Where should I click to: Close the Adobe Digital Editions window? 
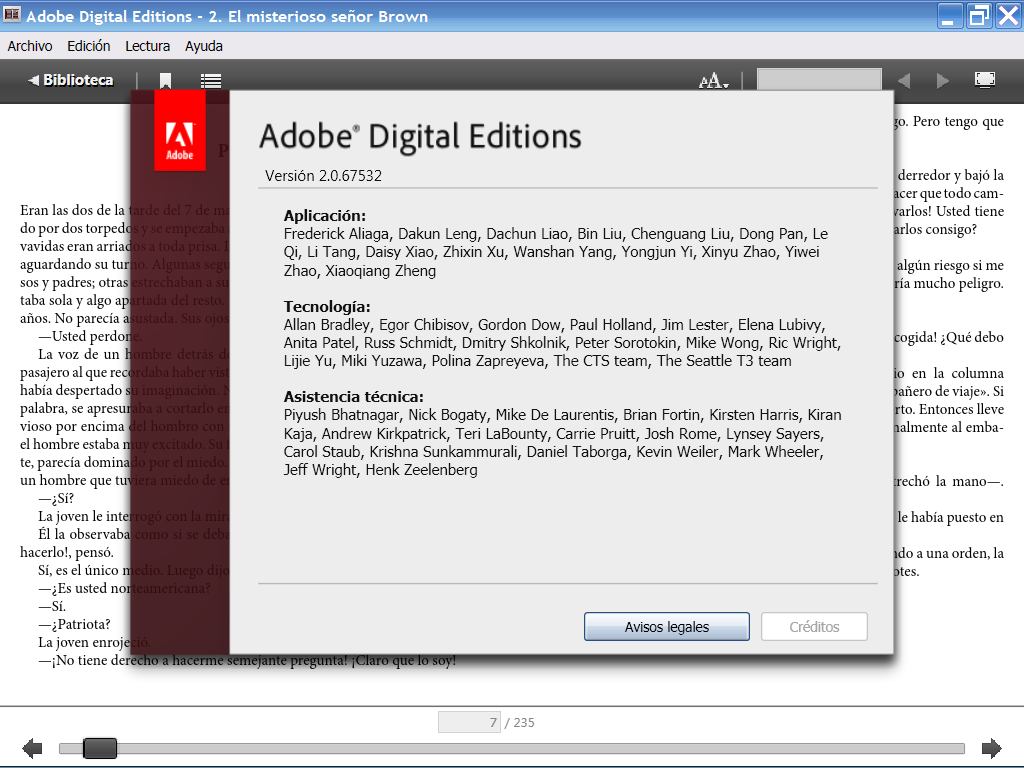pos(1008,16)
